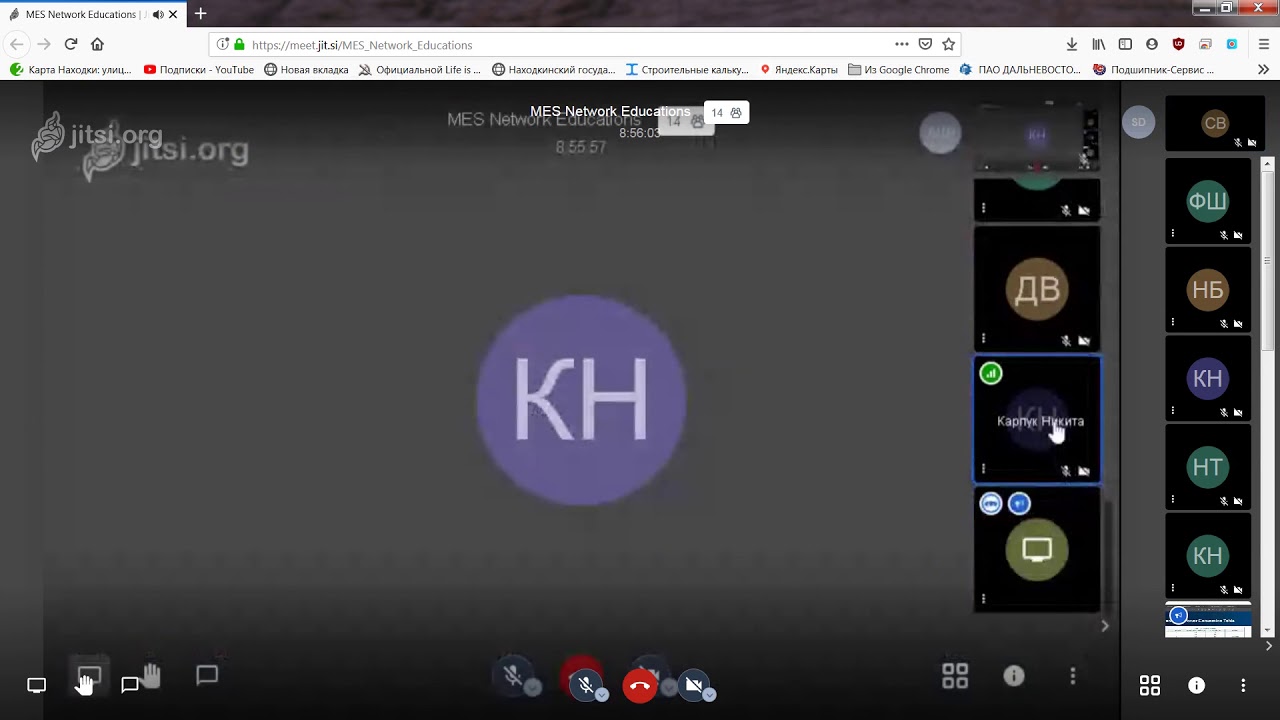Viewport: 1280px width, 720px height.
Task: Show more bookmarks with the double-chevron
Action: coord(1264,70)
